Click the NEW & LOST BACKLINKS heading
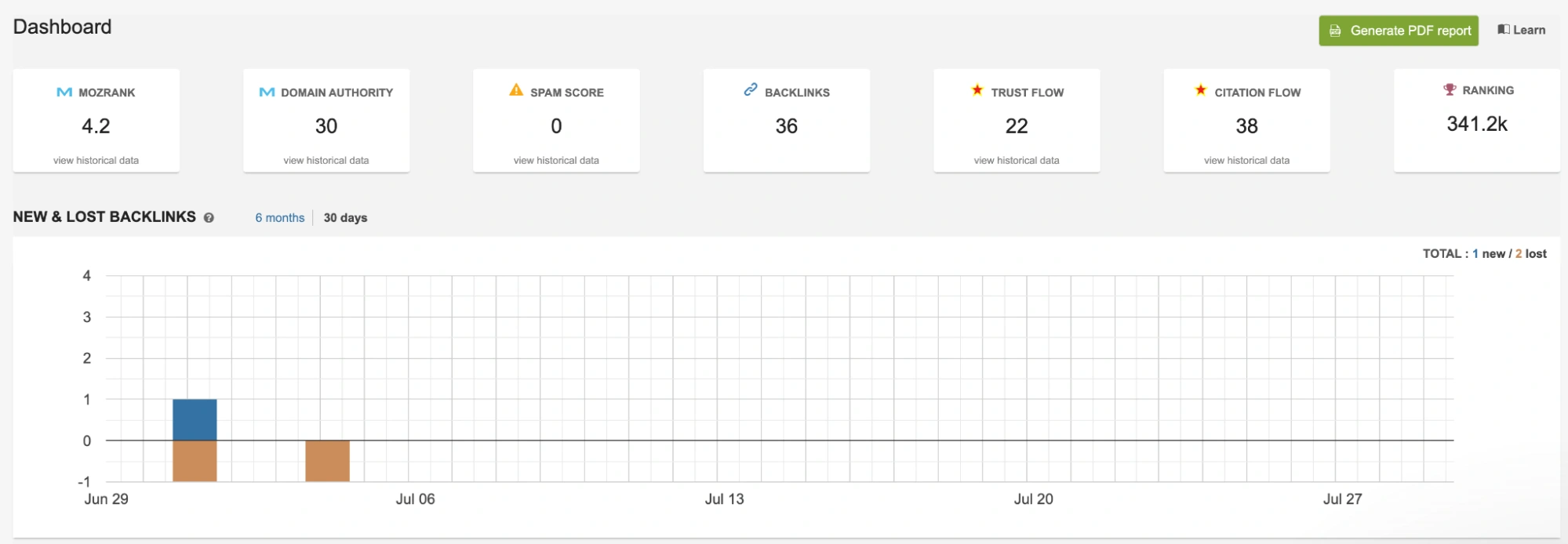This screenshot has height=544, width=1568. (x=104, y=217)
